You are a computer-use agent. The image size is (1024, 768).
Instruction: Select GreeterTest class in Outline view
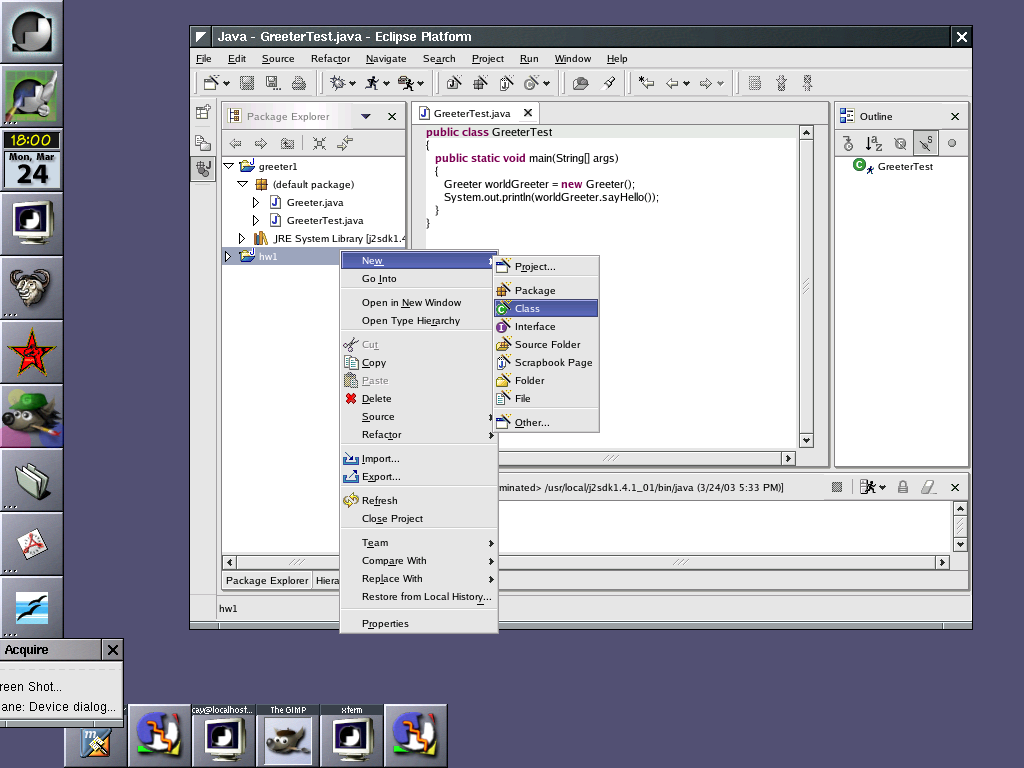[905, 167]
